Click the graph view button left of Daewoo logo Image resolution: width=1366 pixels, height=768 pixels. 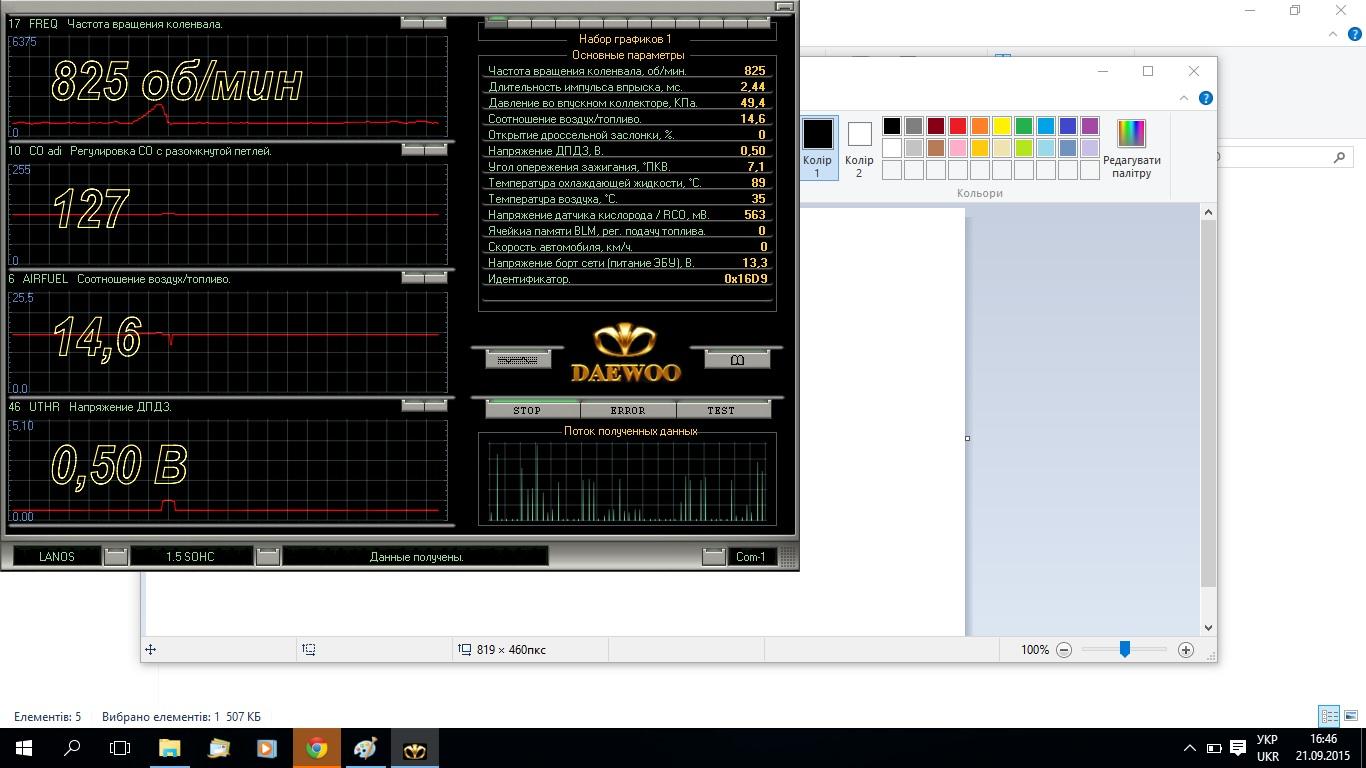click(517, 360)
